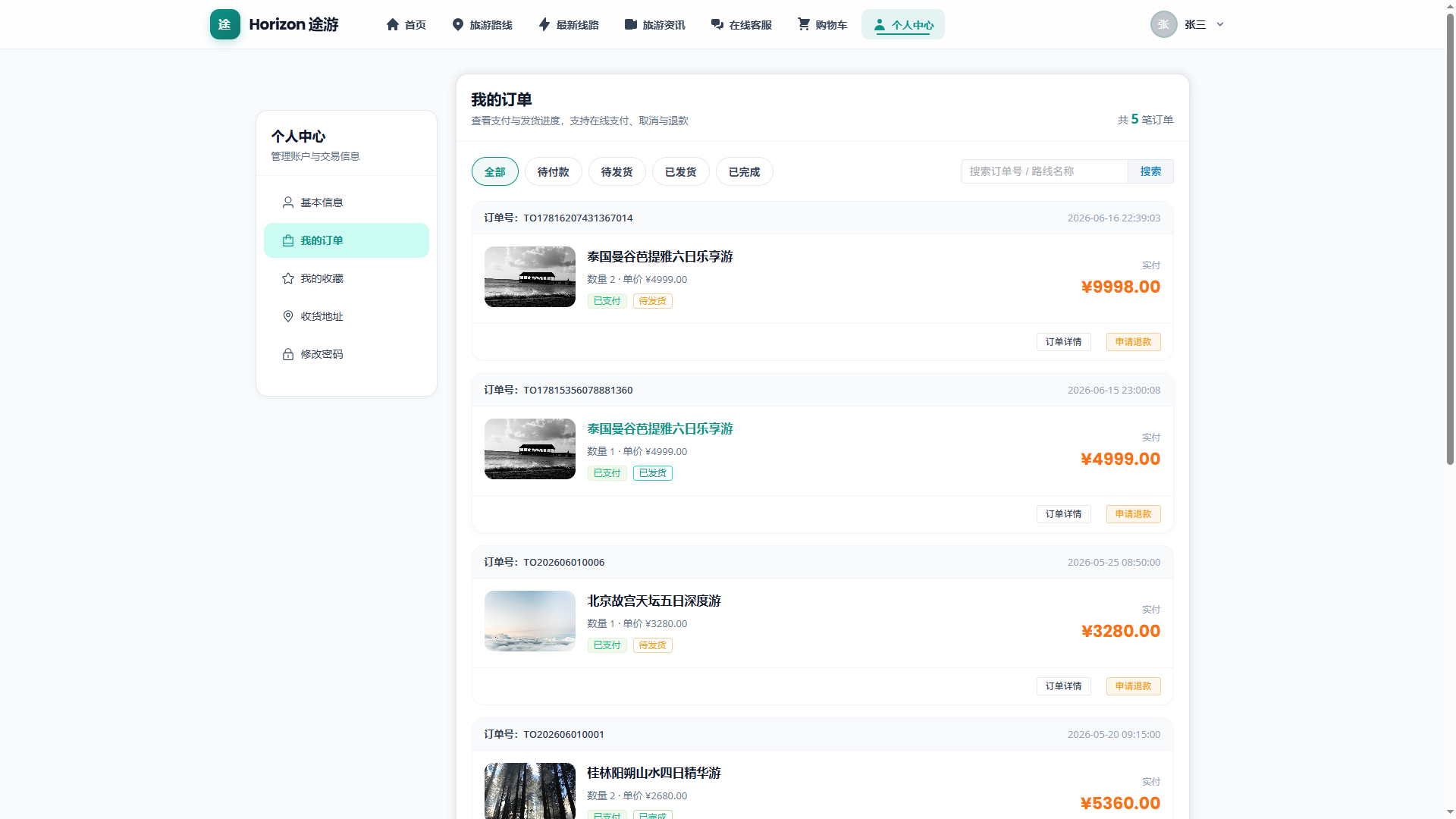The image size is (1456, 819).
Task: Open thumbnail of order TO17815356078881360
Action: 530,449
